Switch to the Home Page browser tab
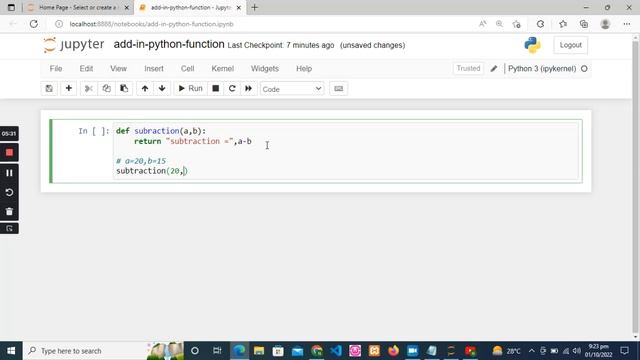 pos(78,7)
